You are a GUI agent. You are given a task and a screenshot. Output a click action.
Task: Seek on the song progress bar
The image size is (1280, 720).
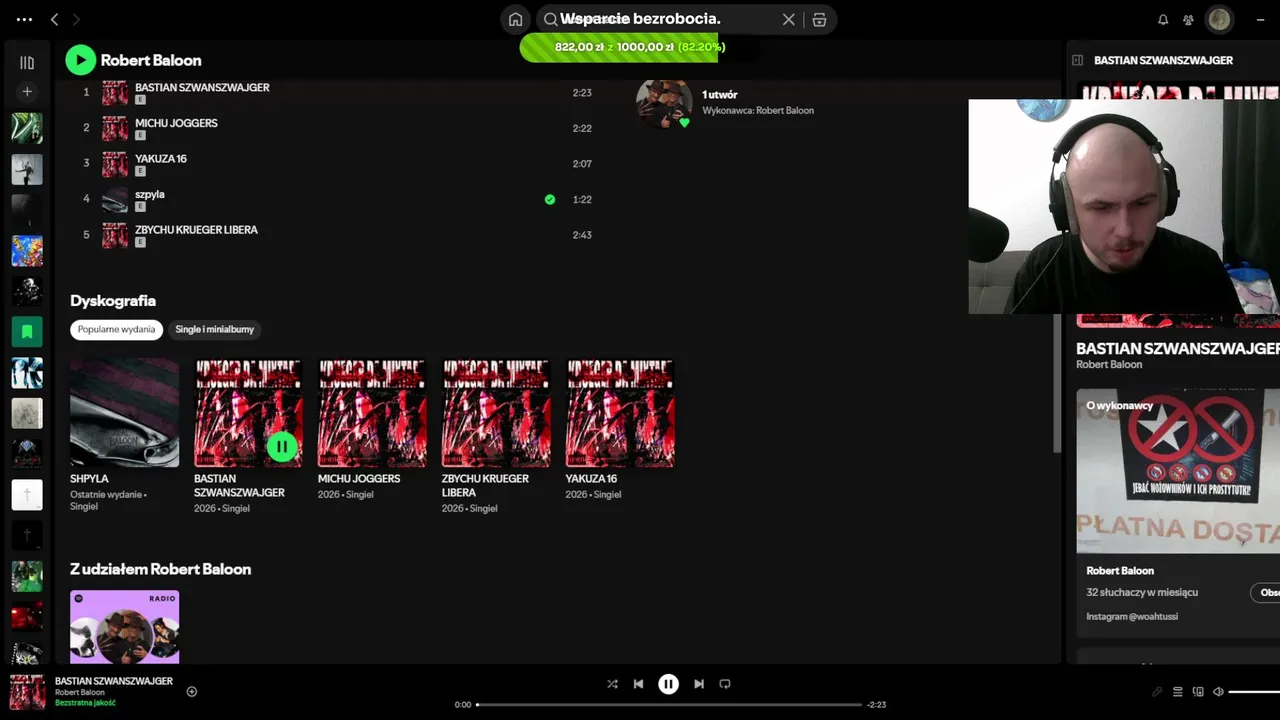click(668, 705)
